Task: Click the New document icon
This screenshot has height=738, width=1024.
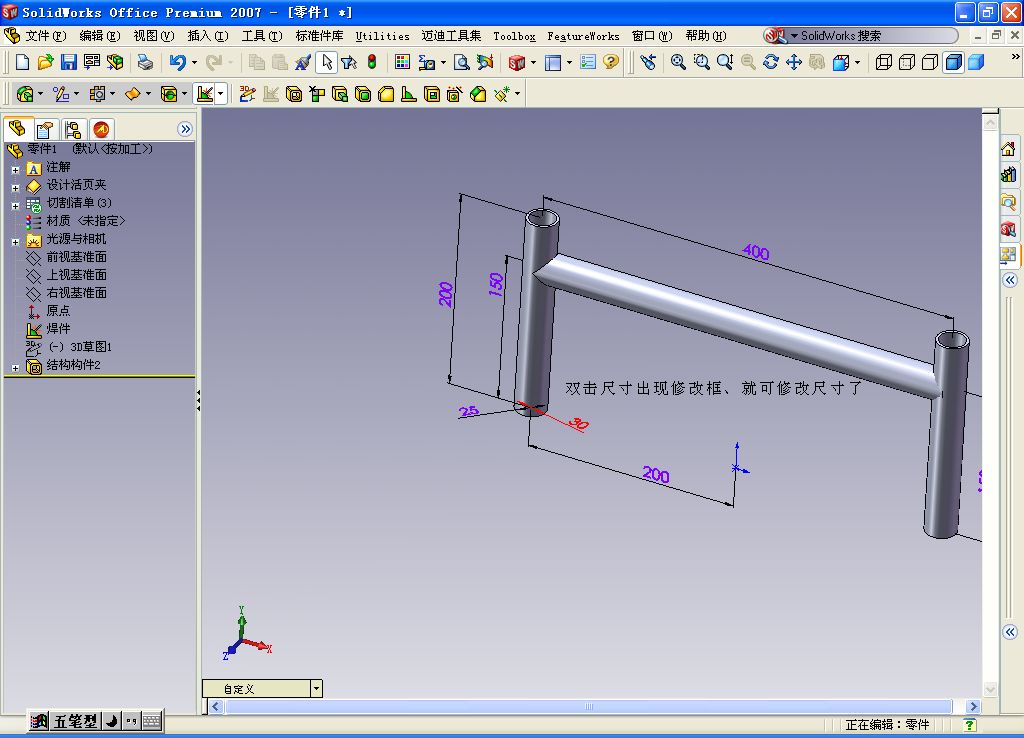Action: click(22, 62)
